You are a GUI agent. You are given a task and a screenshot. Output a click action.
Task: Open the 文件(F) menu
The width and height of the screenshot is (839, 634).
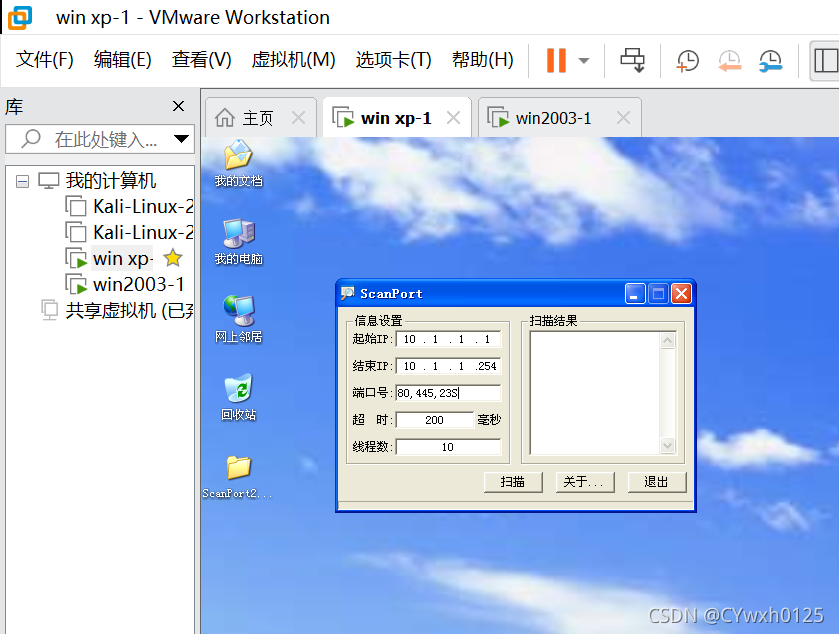point(44,59)
